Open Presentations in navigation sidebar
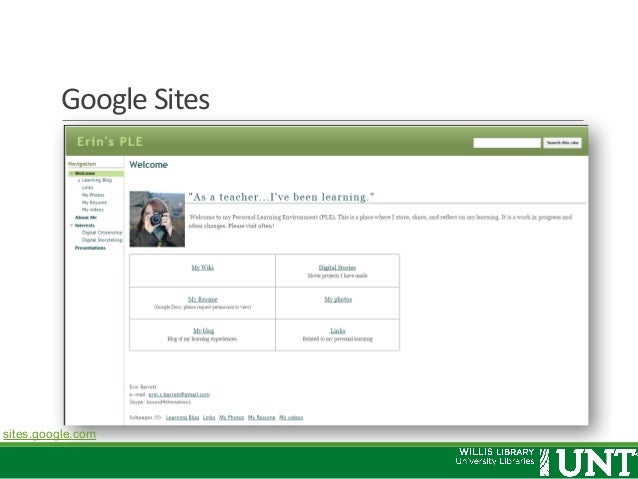This screenshot has width=638, height=479. coord(90,248)
